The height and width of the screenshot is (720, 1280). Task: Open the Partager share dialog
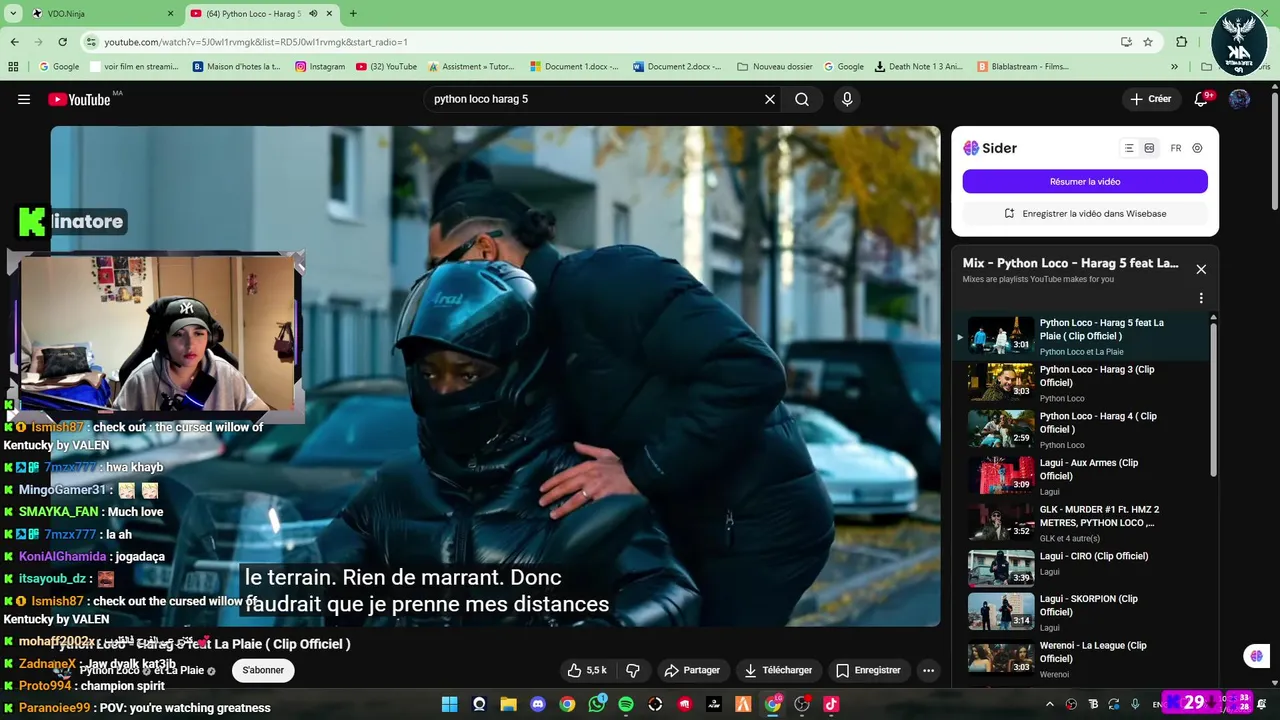tap(692, 670)
